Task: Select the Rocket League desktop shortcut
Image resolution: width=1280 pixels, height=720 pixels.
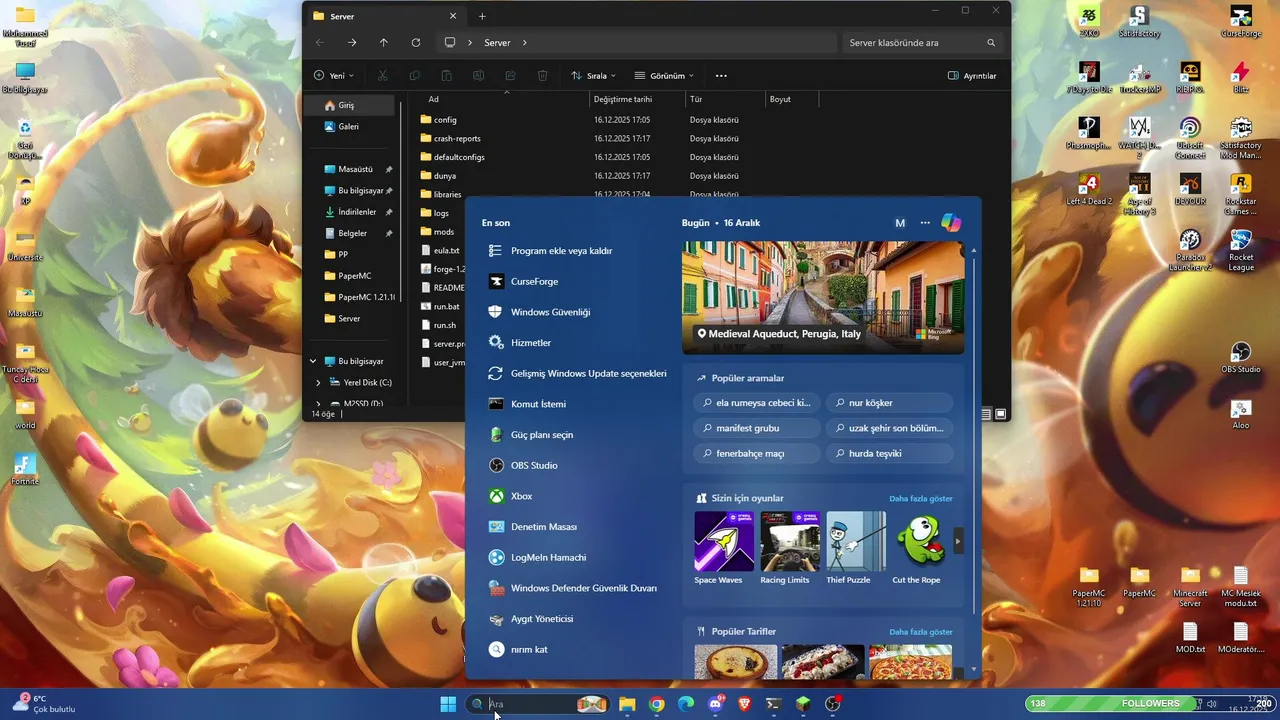Action: [1241, 250]
